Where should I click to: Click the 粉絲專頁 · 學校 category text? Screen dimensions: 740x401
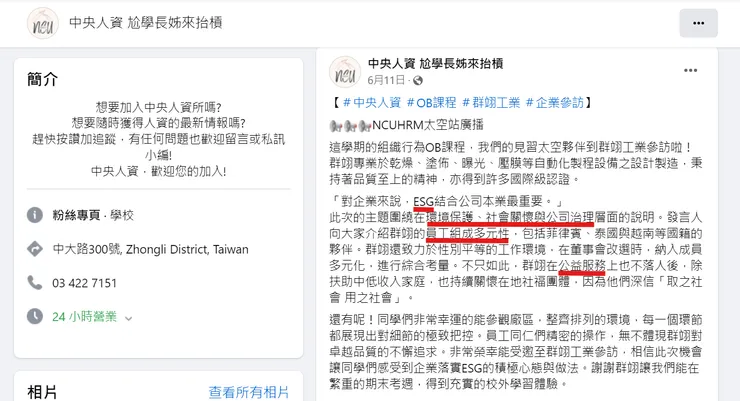click(x=93, y=215)
